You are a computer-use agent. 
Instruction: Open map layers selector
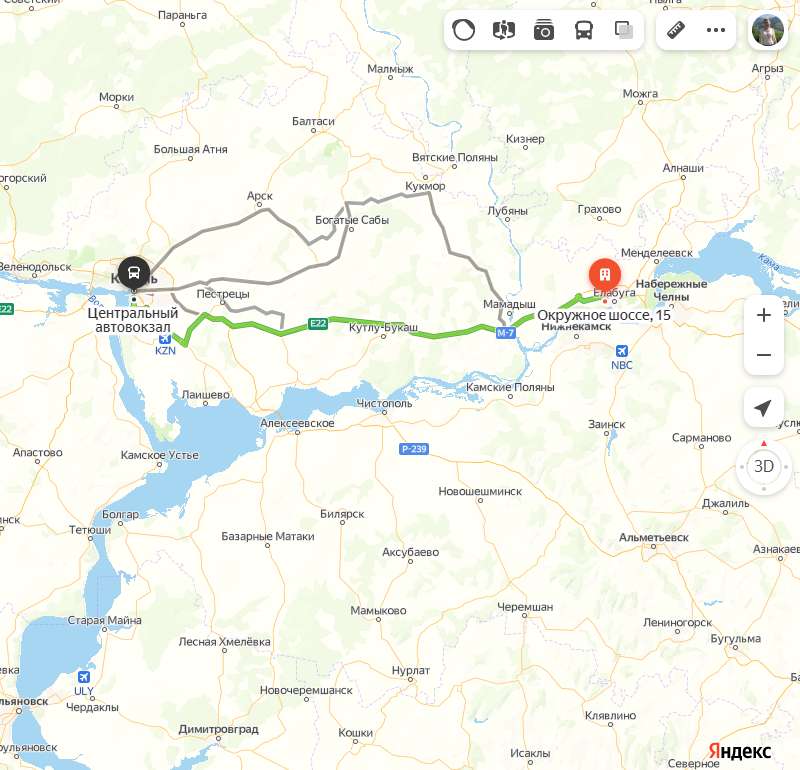coord(624,30)
